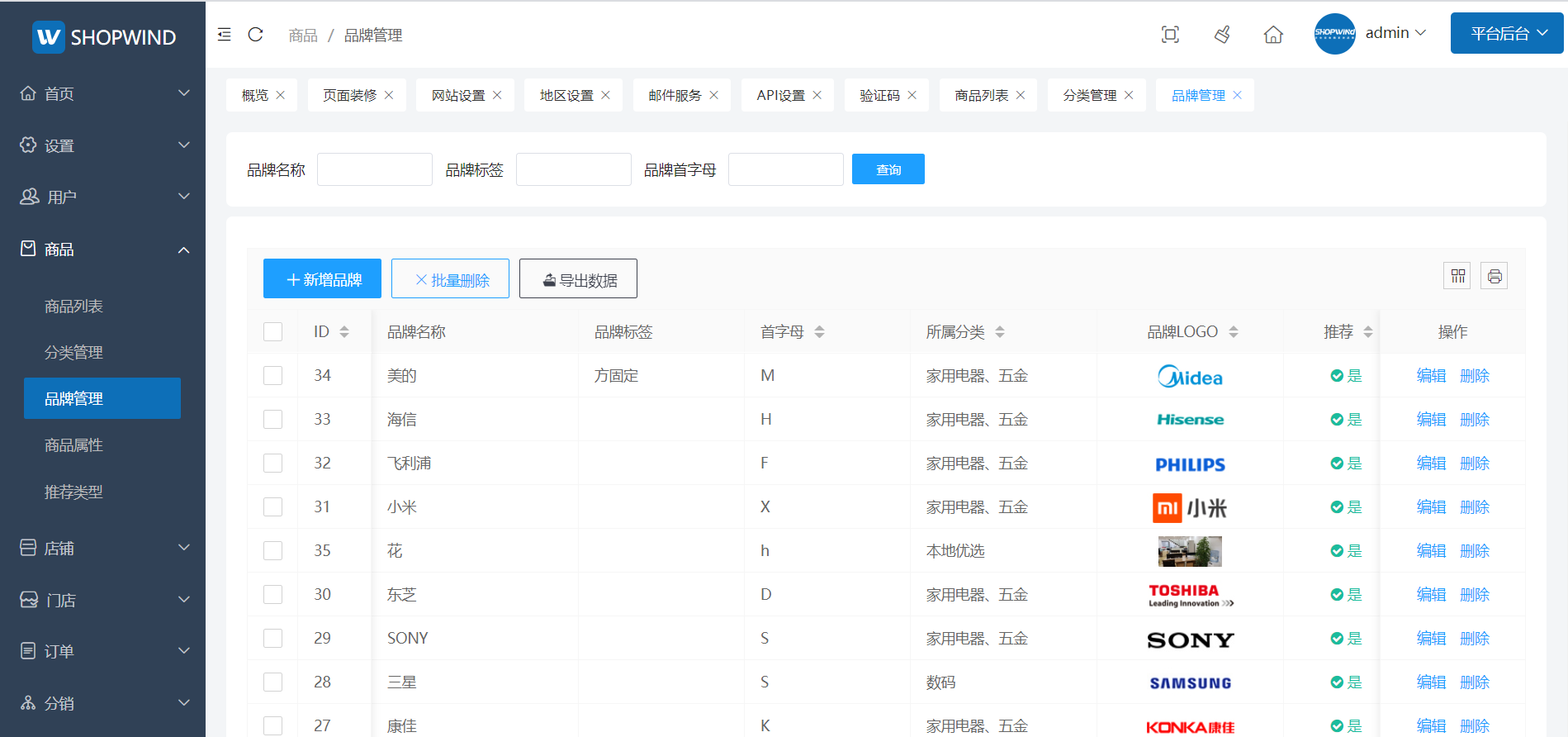Viewport: 1568px width, 737px height.
Task: Collapse the 商品 sidebar menu
Action: [x=102, y=249]
